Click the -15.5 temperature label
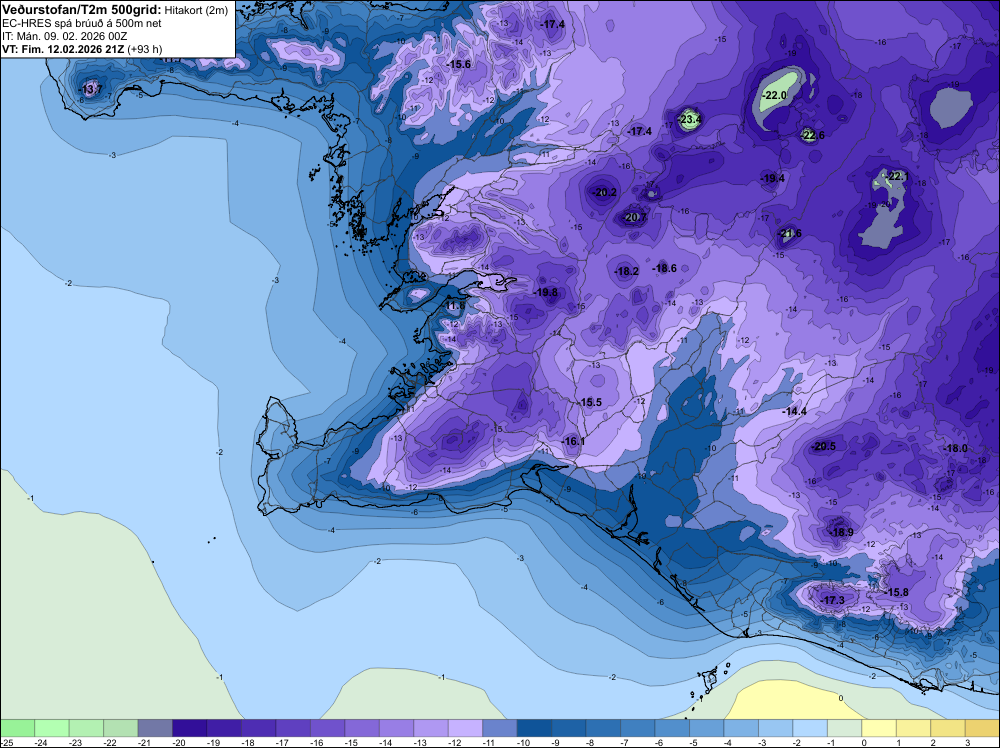The image size is (1000, 748). (591, 402)
